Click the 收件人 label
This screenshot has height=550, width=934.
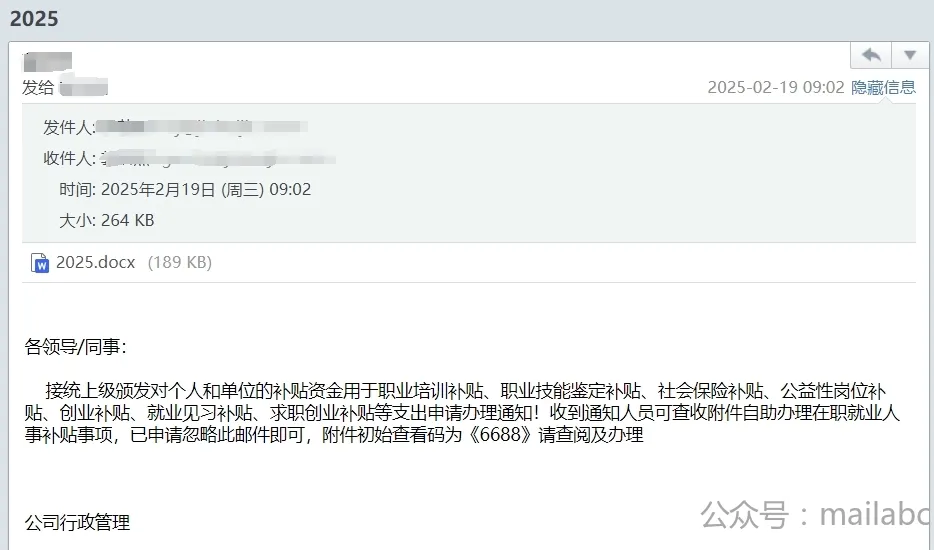click(68, 158)
